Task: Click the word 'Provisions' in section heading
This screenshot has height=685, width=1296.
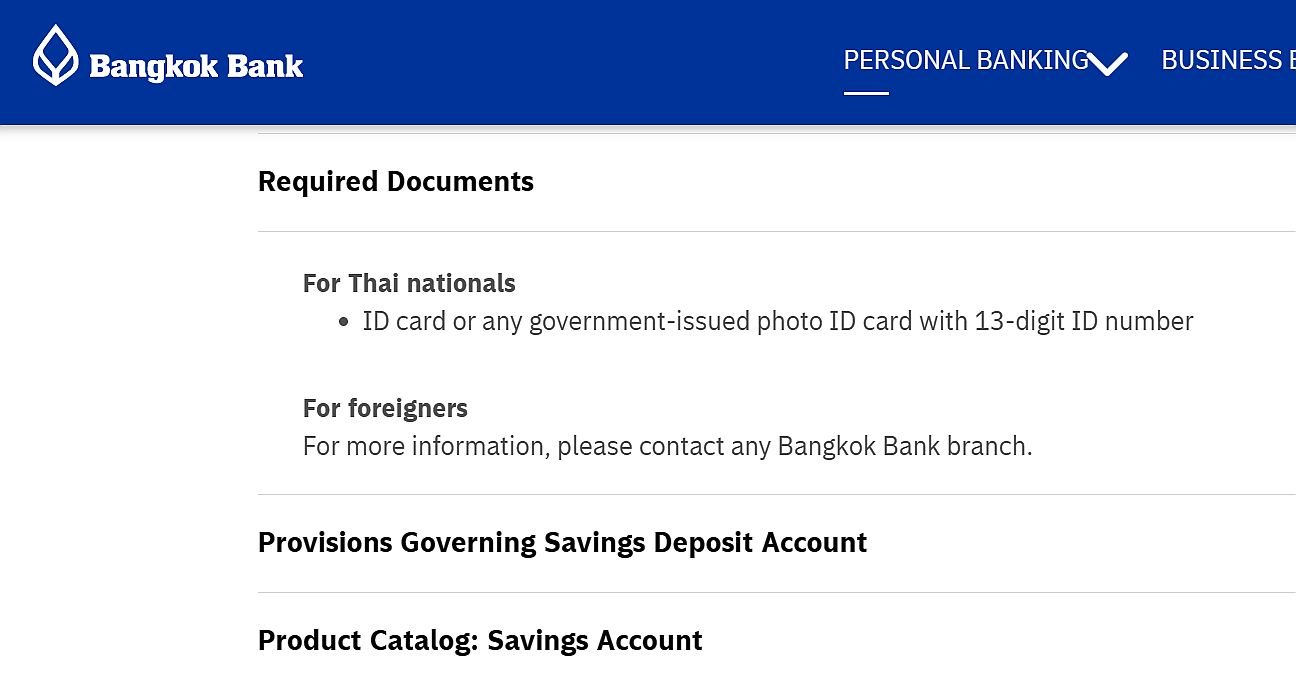Action: pos(326,543)
